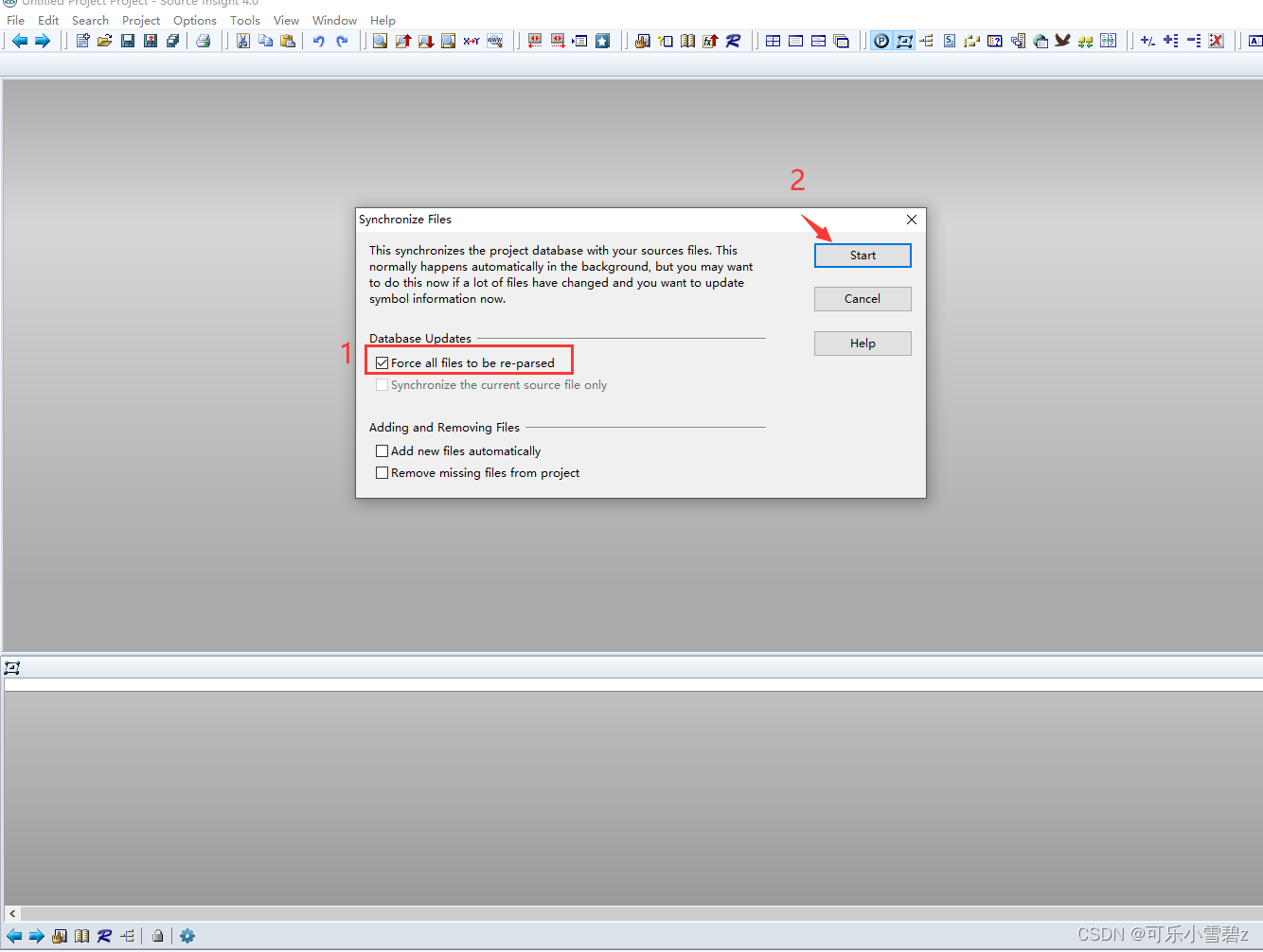The width and height of the screenshot is (1263, 952).
Task: Click the Bookmark star icon
Action: tap(602, 41)
